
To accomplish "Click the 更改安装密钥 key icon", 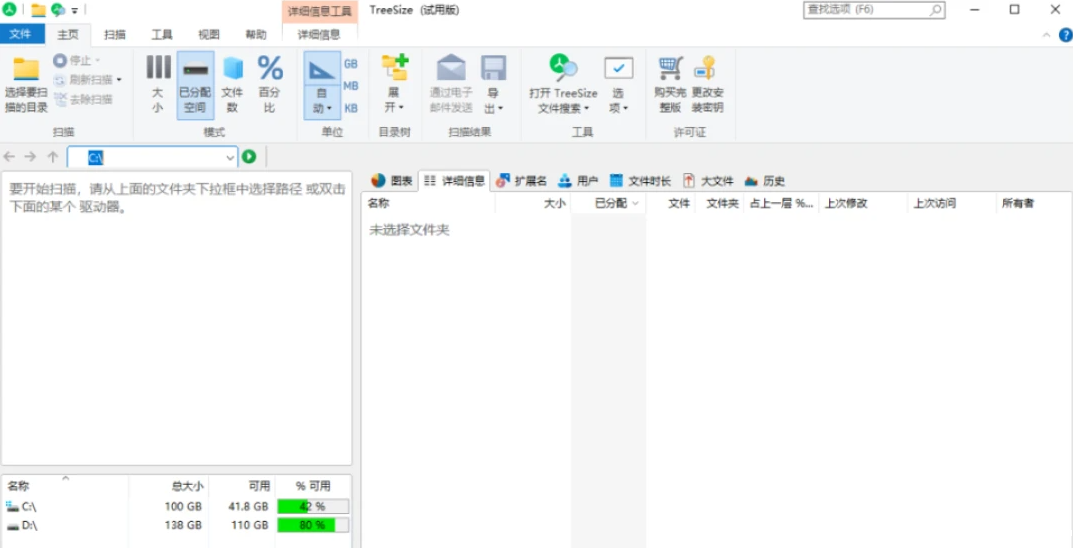I will tap(706, 68).
